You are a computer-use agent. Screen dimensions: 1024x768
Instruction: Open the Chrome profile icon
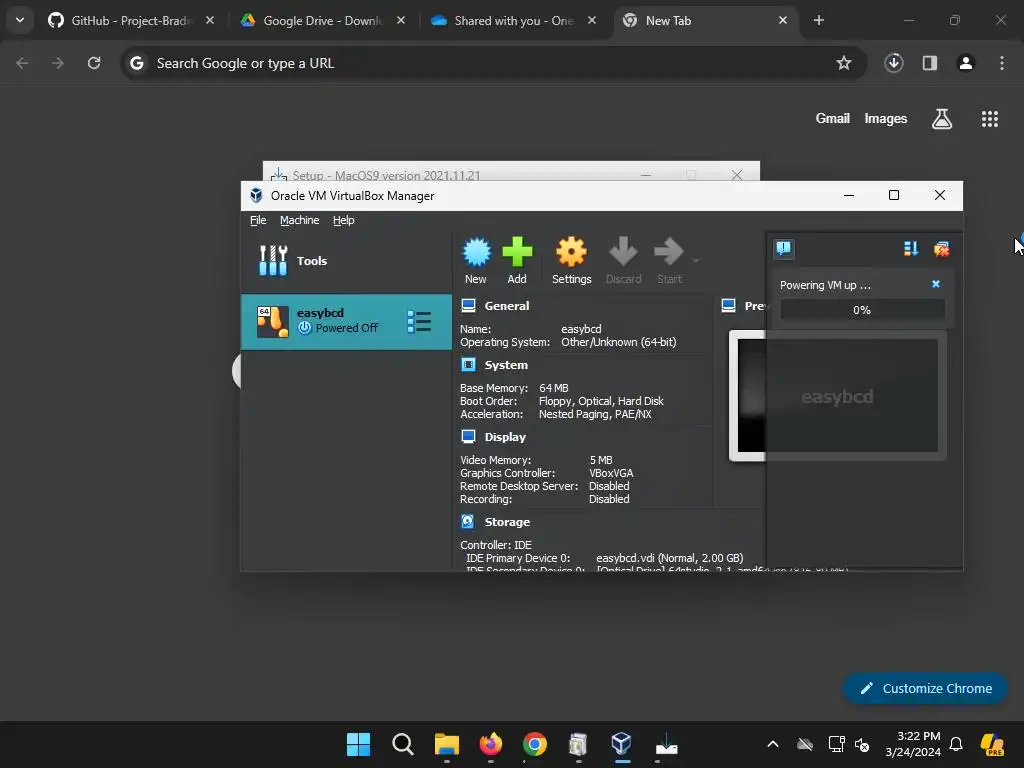coord(966,63)
